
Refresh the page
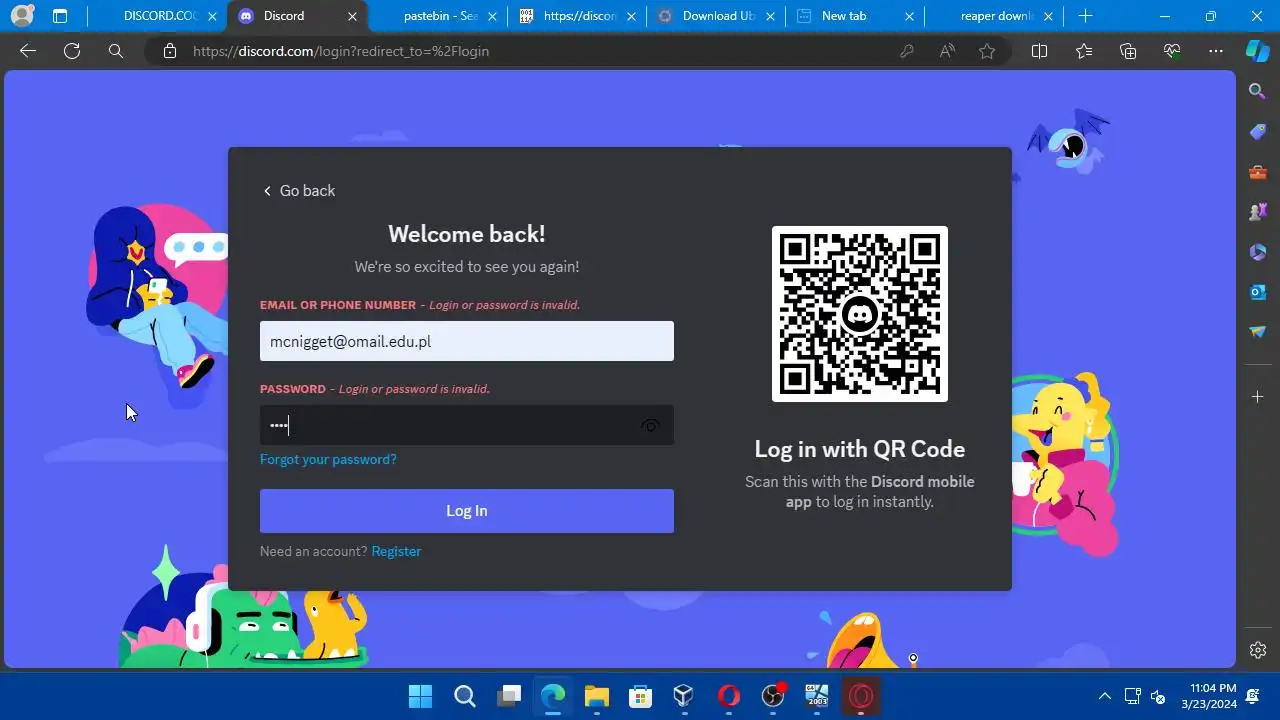click(x=72, y=51)
